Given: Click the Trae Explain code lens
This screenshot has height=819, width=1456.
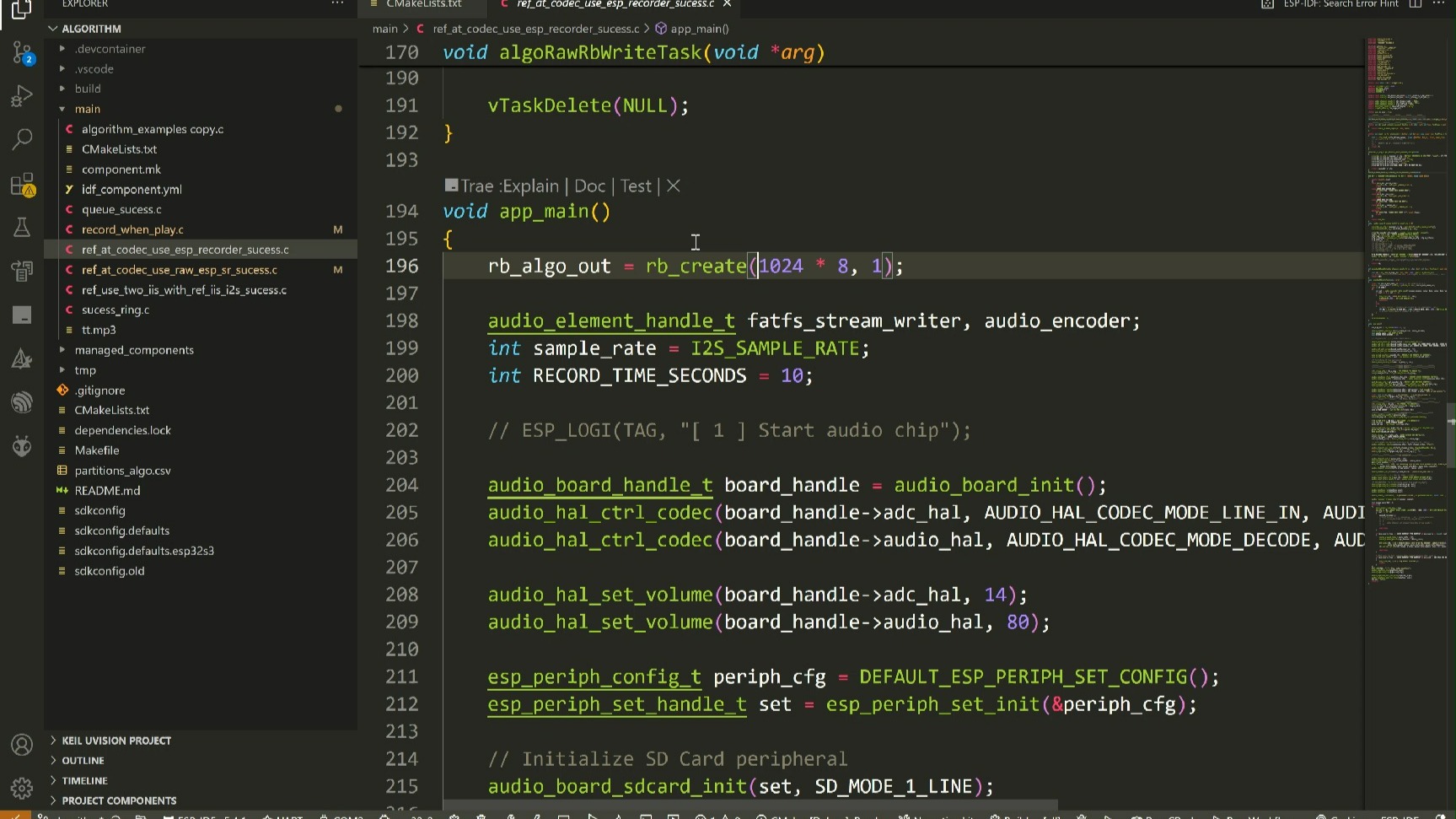Looking at the screenshot, I should pos(509,186).
